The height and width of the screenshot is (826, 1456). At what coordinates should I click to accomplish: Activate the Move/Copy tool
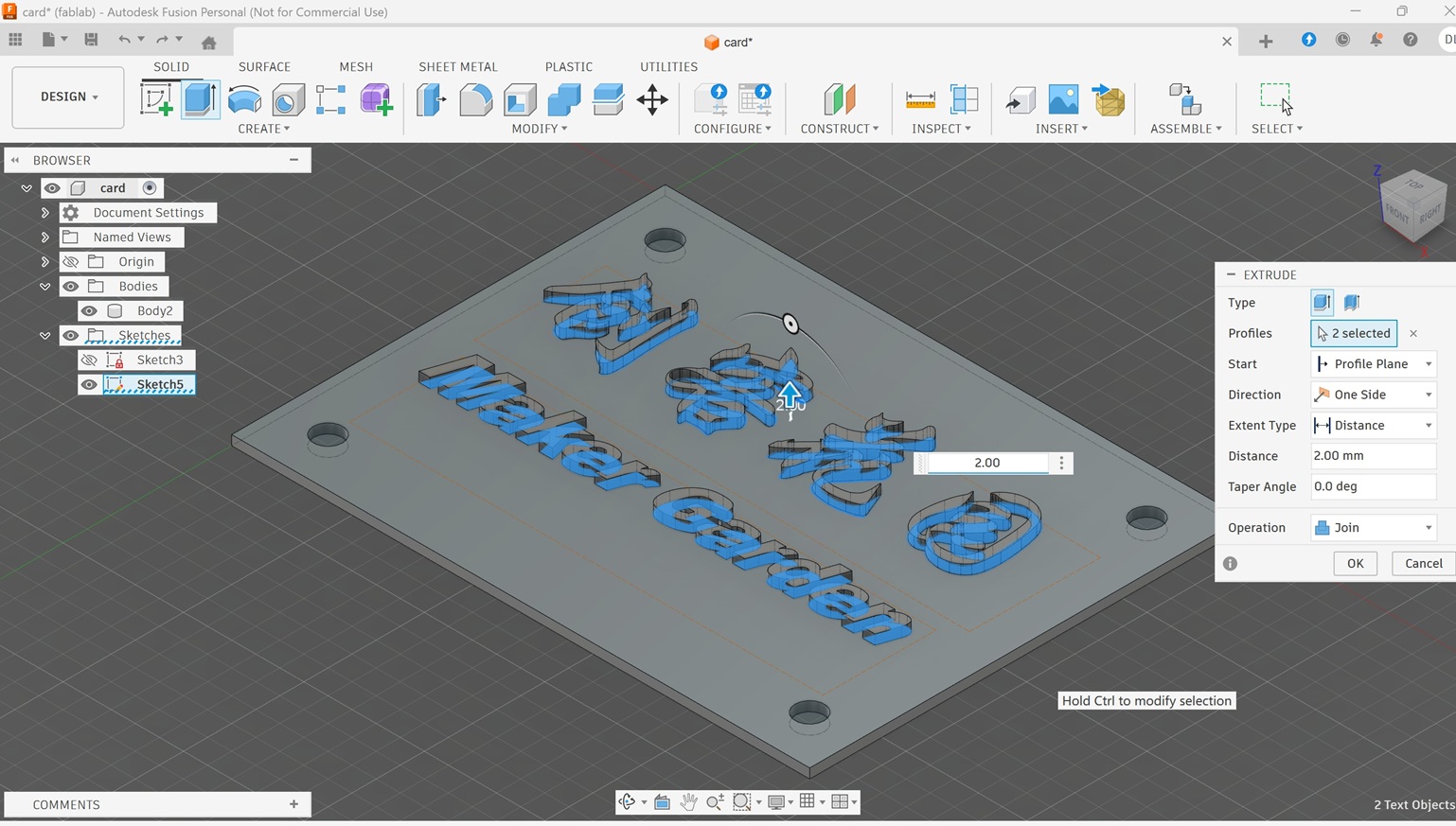(652, 99)
